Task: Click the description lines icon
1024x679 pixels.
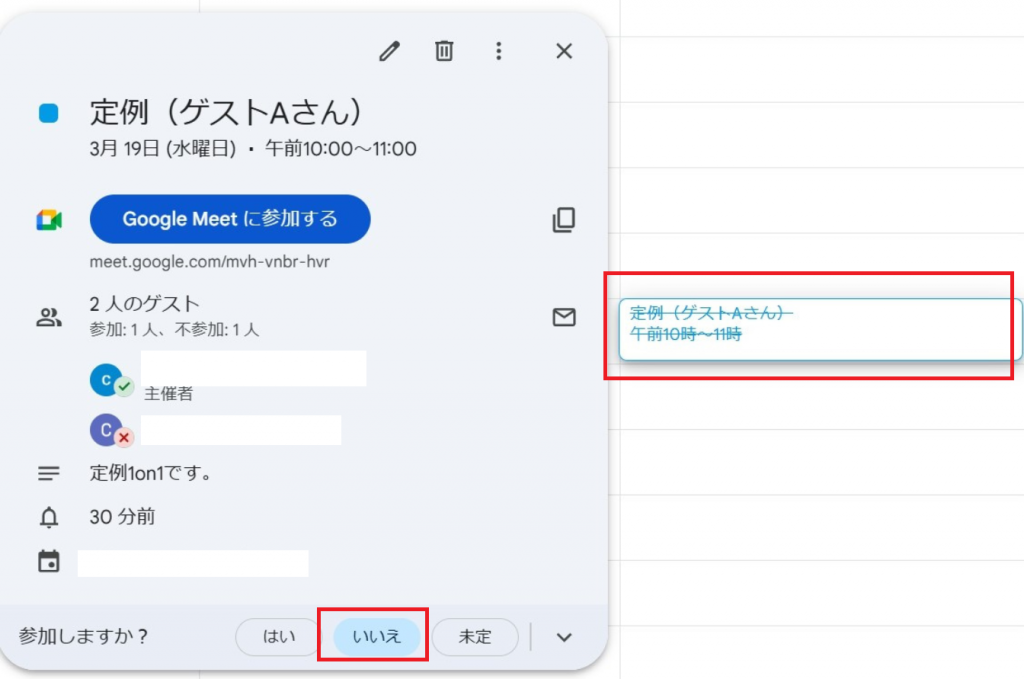Action: tap(49, 473)
